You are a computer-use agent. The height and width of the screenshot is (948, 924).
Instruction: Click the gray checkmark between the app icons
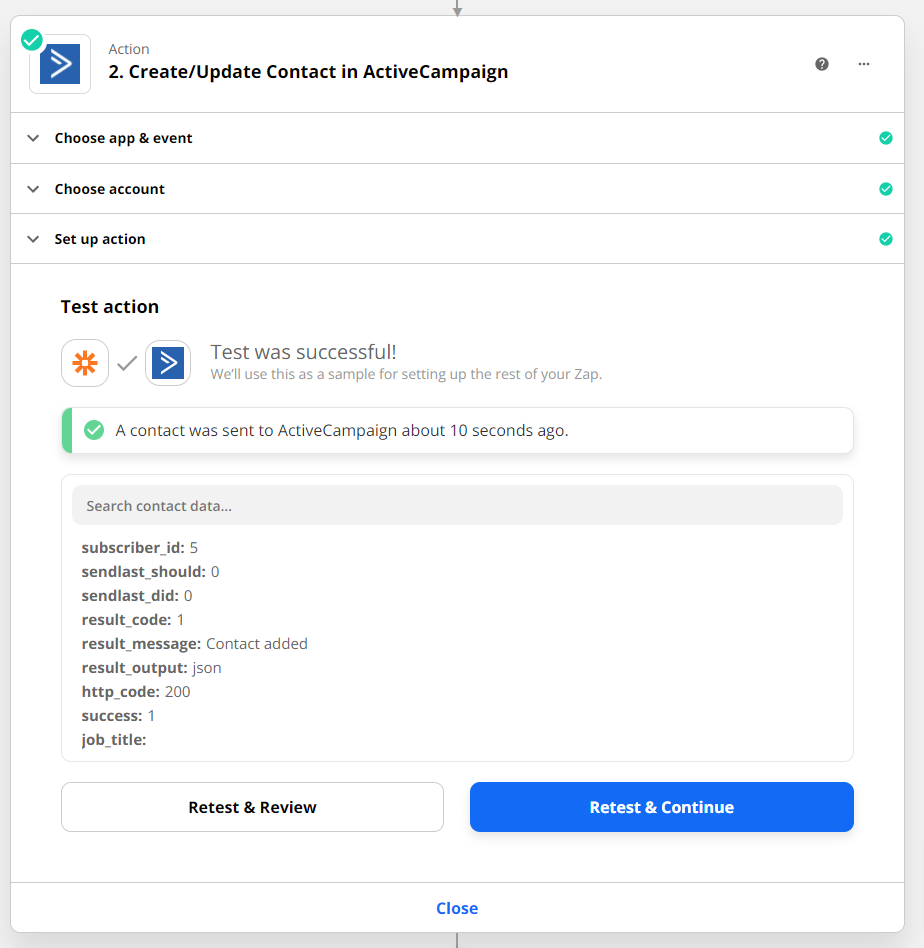tap(127, 363)
